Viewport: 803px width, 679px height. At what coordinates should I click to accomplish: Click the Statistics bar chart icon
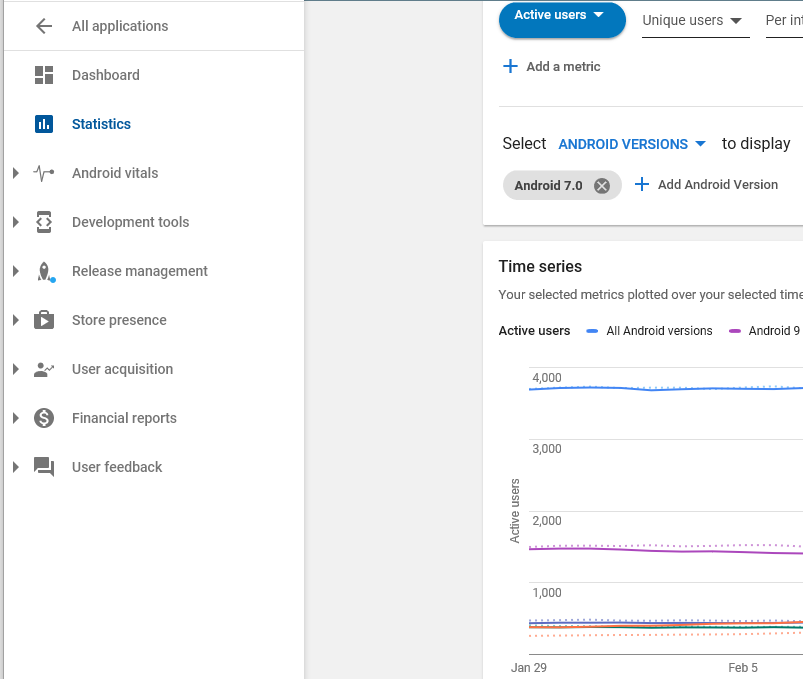[44, 124]
